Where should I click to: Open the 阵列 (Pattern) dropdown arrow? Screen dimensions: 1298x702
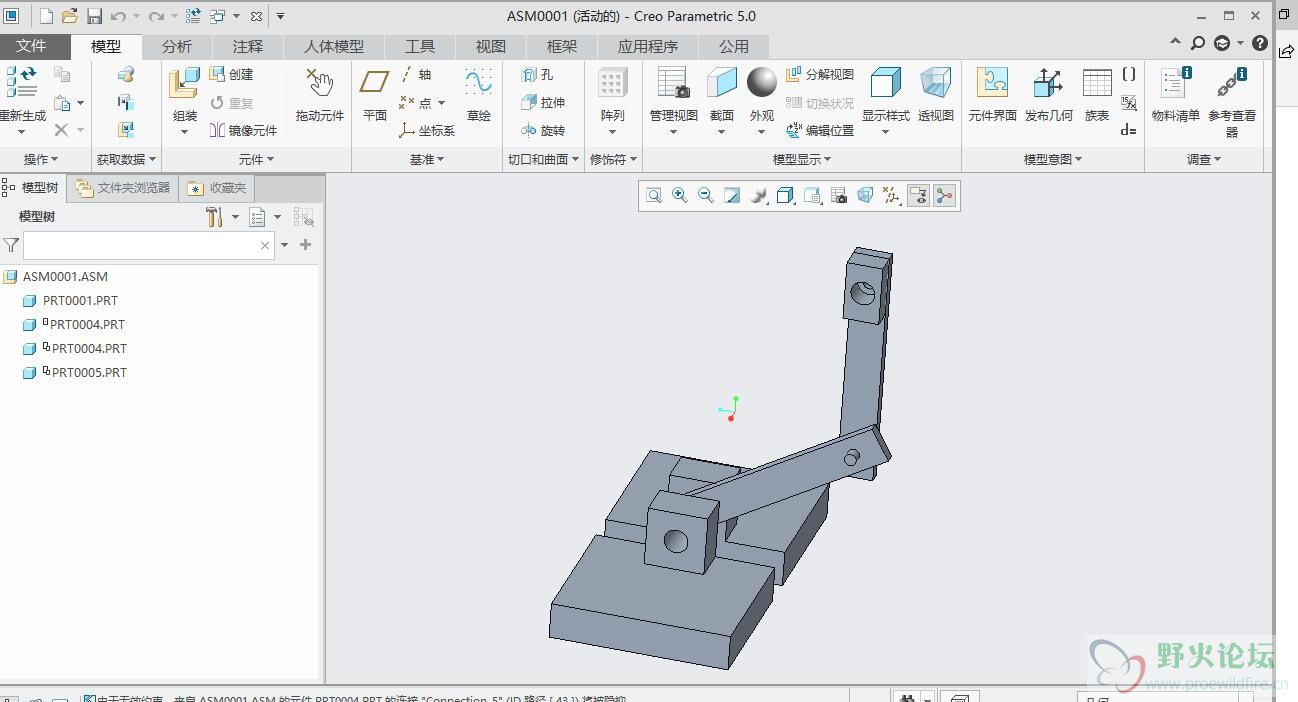tap(613, 132)
